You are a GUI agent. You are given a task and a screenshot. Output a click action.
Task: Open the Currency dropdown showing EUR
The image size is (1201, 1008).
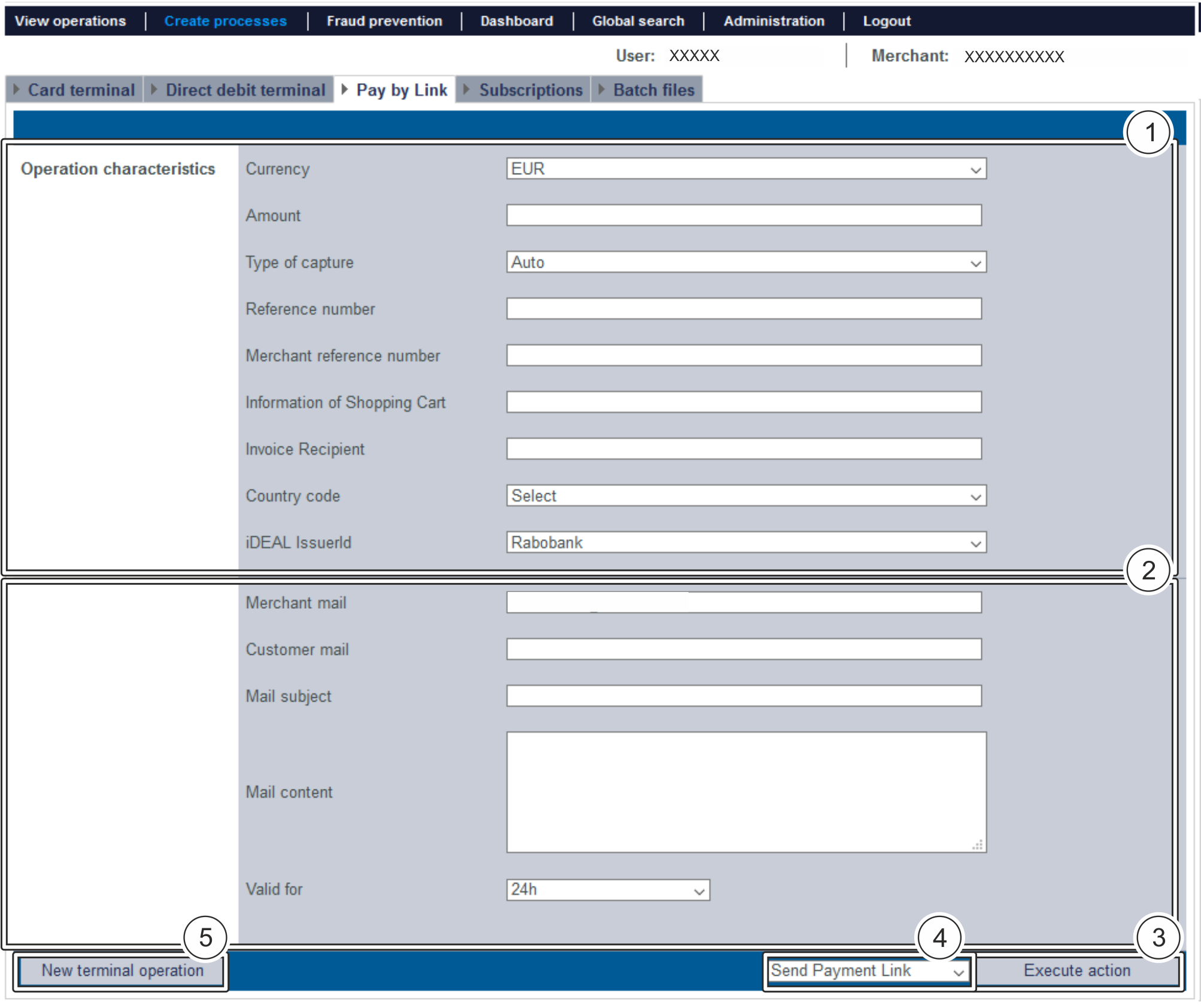point(745,169)
